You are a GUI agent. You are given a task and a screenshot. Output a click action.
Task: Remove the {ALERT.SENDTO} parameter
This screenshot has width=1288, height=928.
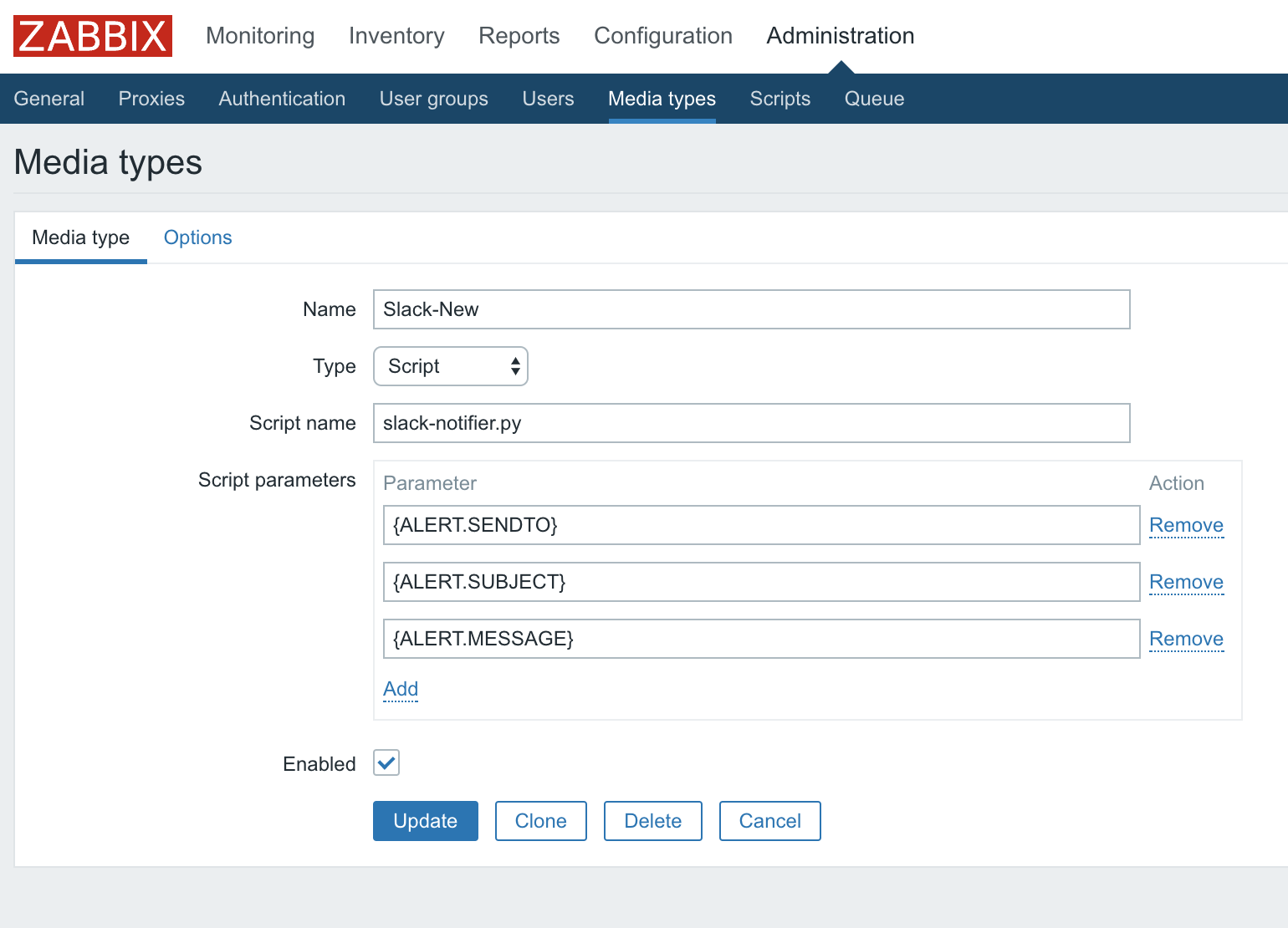click(1186, 525)
